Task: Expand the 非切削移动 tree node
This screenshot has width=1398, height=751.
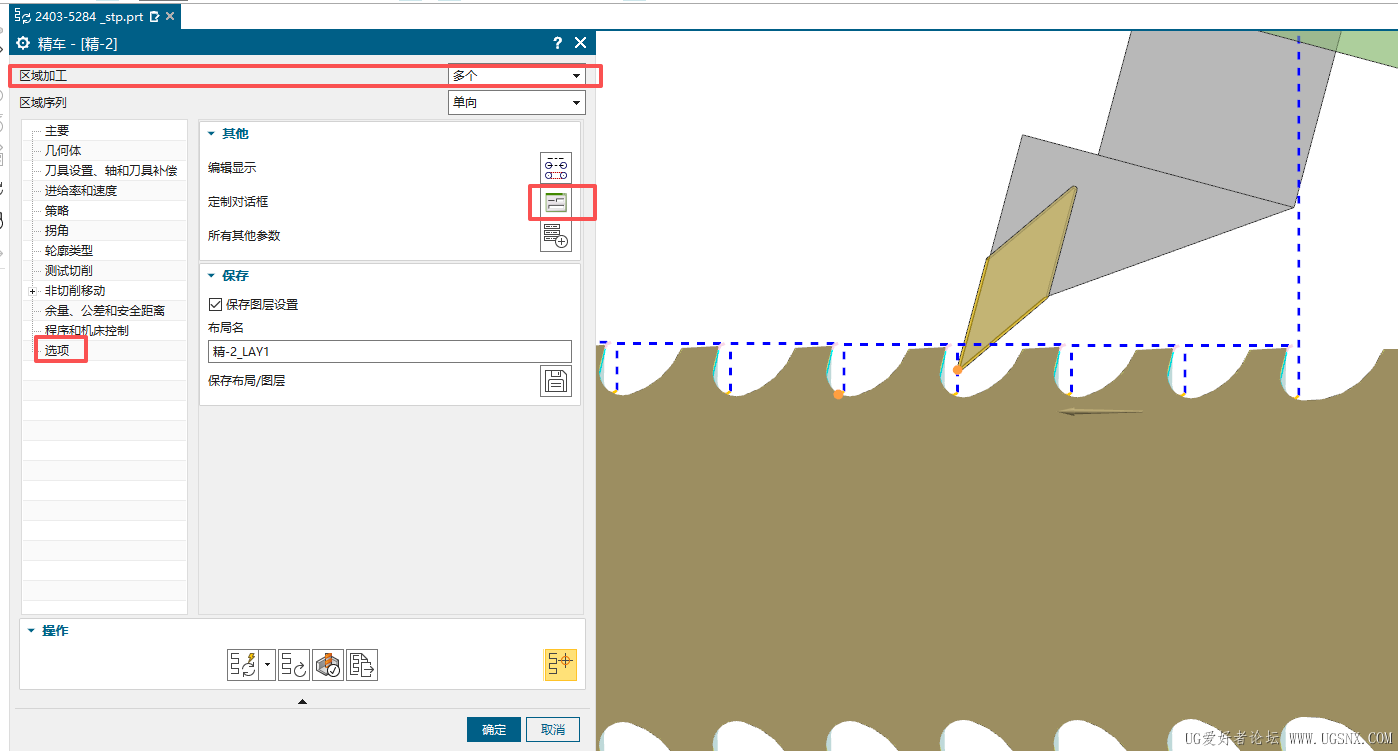Action: pos(33,291)
